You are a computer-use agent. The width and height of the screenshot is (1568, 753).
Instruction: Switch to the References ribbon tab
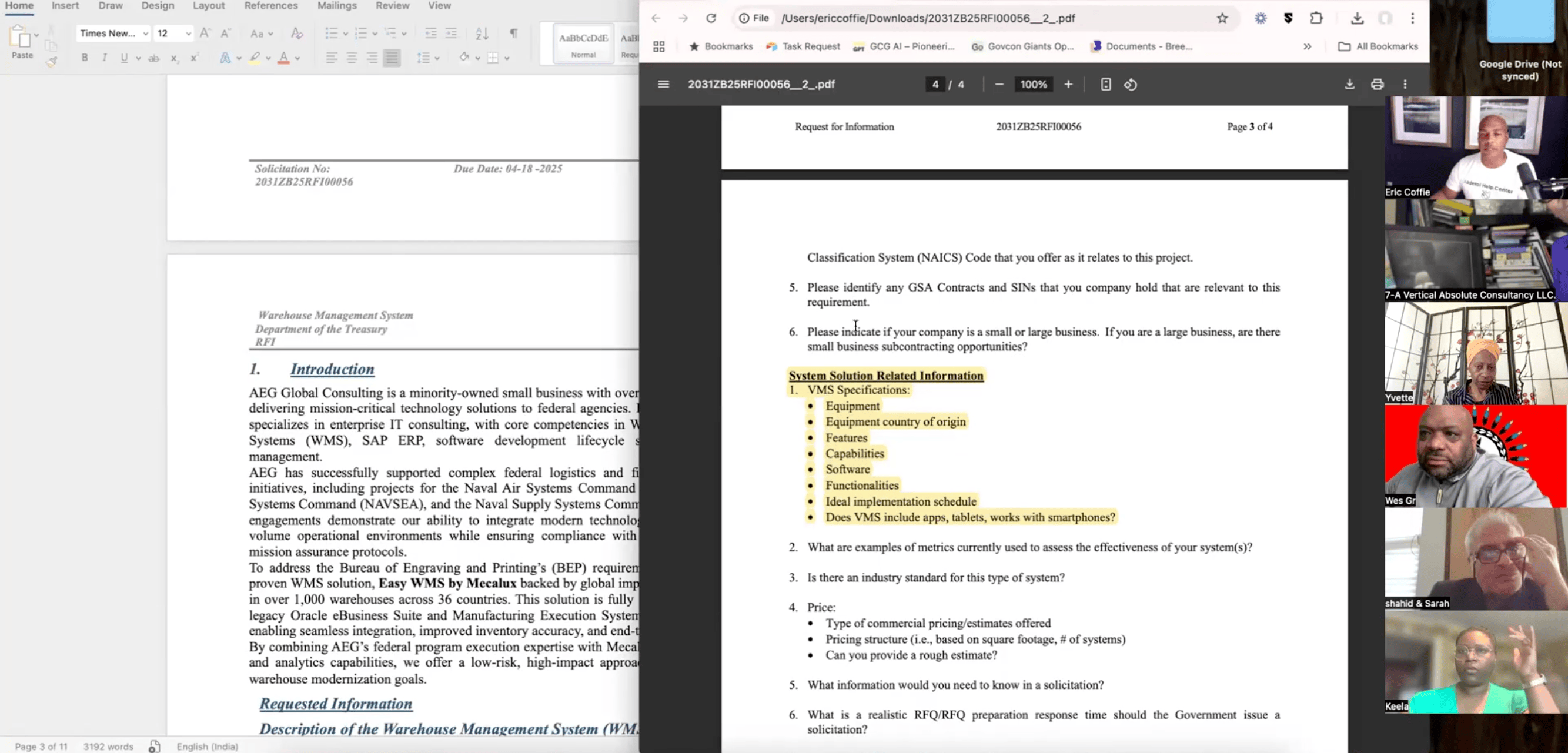271,6
